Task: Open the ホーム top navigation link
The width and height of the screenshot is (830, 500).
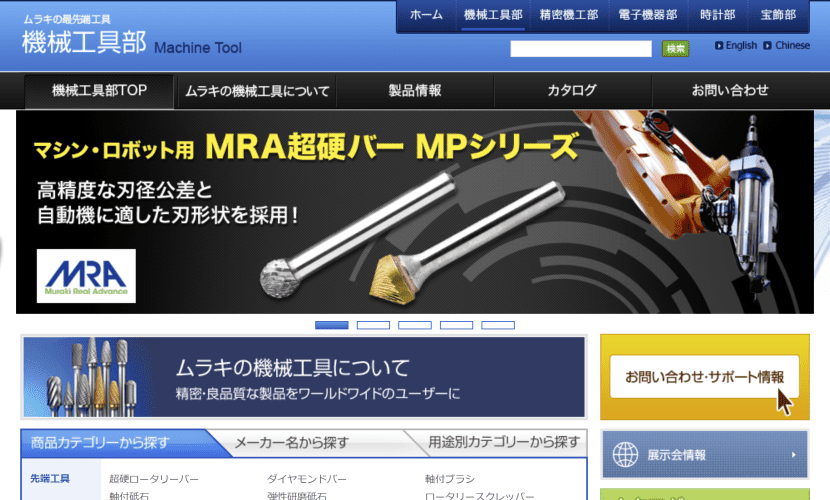Action: [426, 15]
